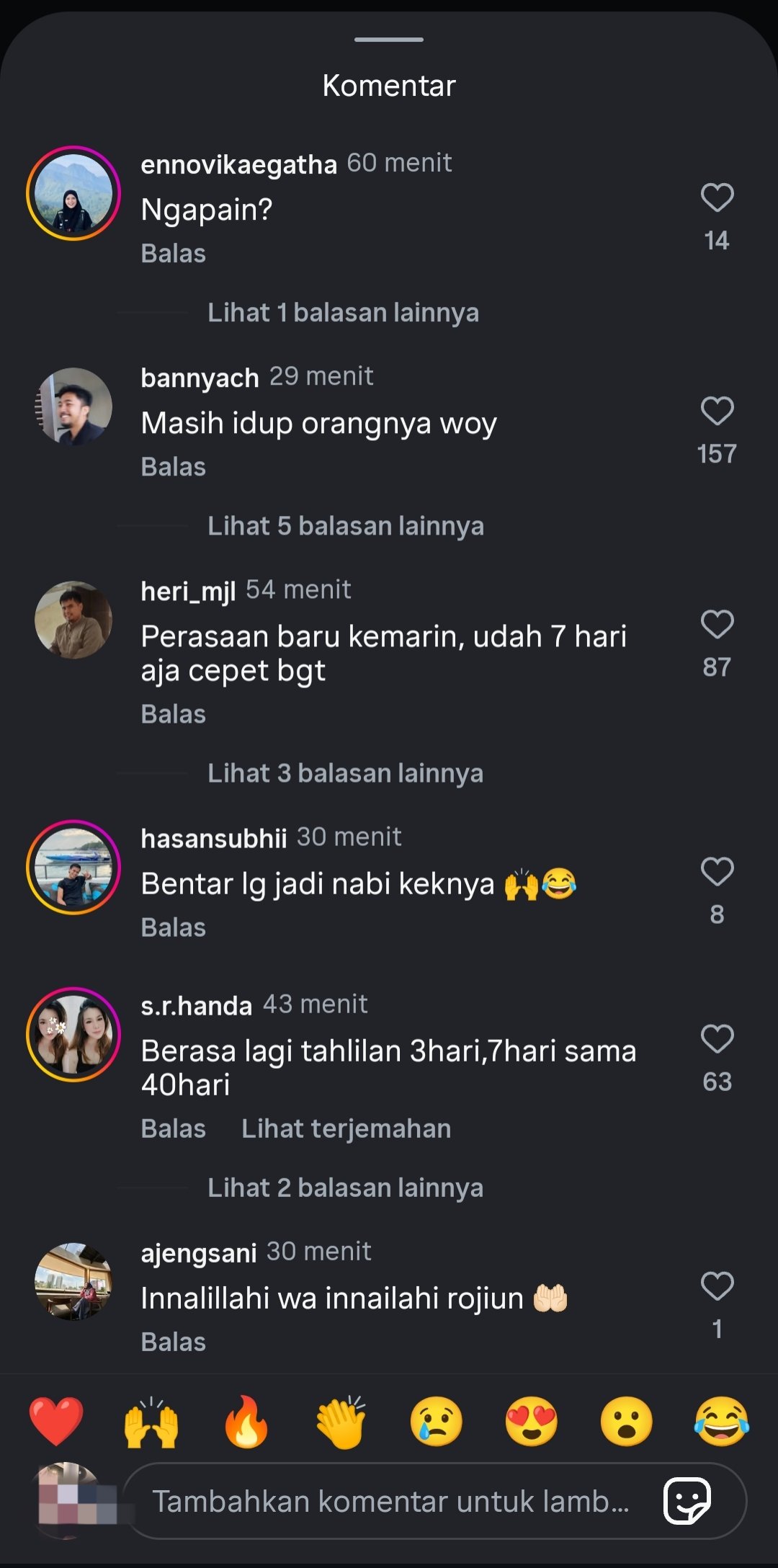This screenshot has height=1568, width=778.
Task: Send the clapping hands emoji reaction
Action: [341, 1422]
